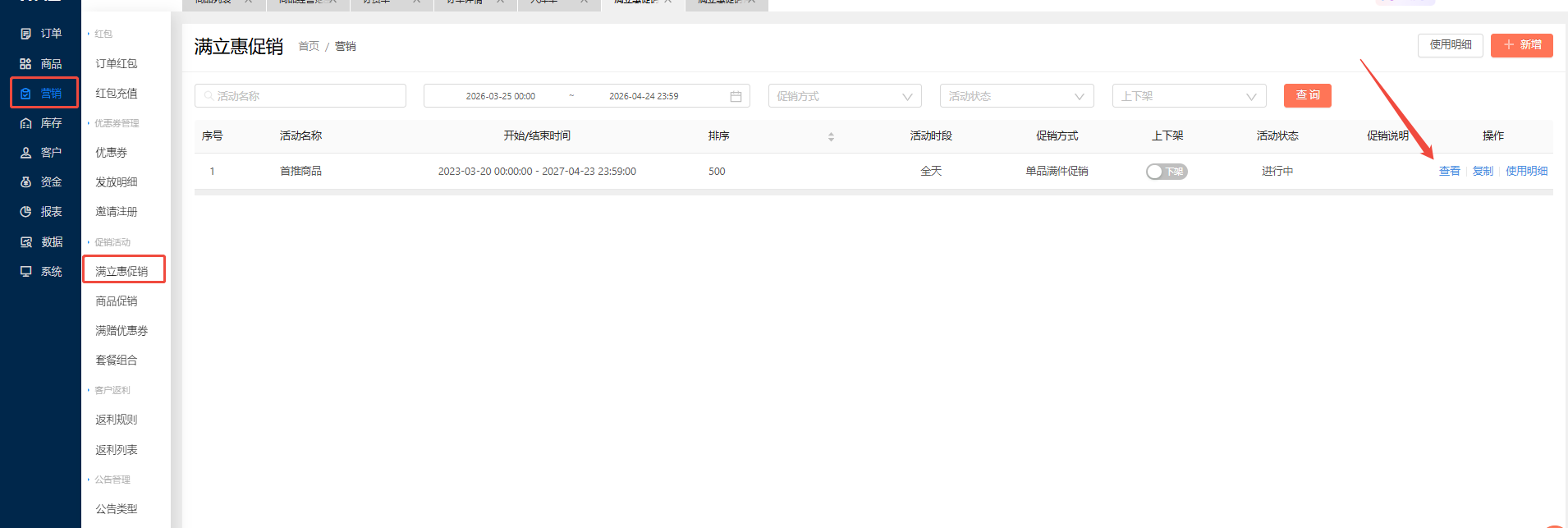Collapse the 优惠券管理 submenu group
Image resolution: width=1568 pixels, height=528 pixels.
113,123
